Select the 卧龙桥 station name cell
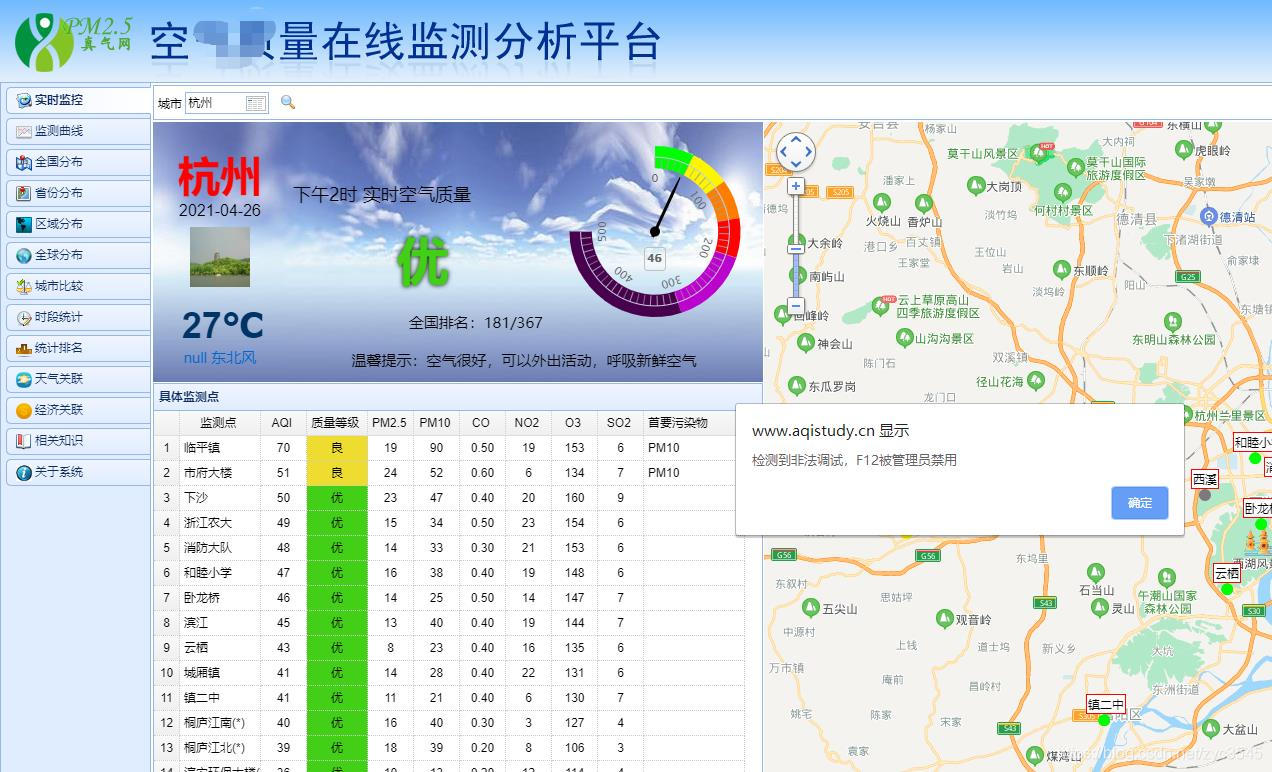This screenshot has height=772, width=1272. [x=219, y=598]
